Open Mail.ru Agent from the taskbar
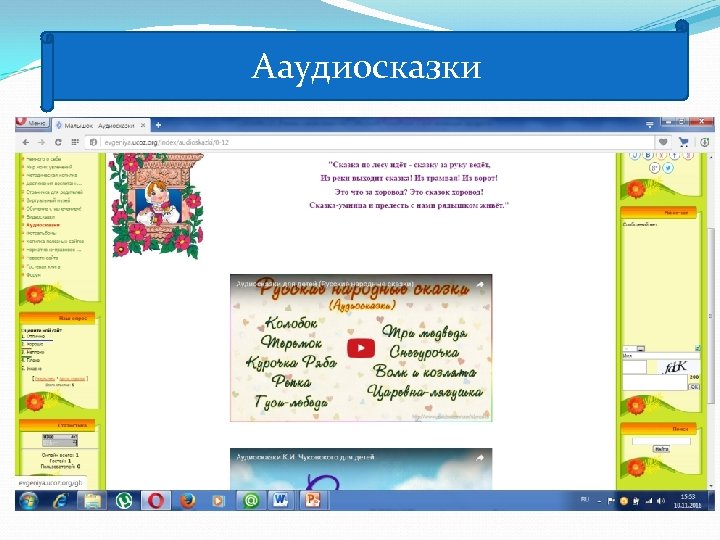The height and width of the screenshot is (540, 720). (250, 501)
